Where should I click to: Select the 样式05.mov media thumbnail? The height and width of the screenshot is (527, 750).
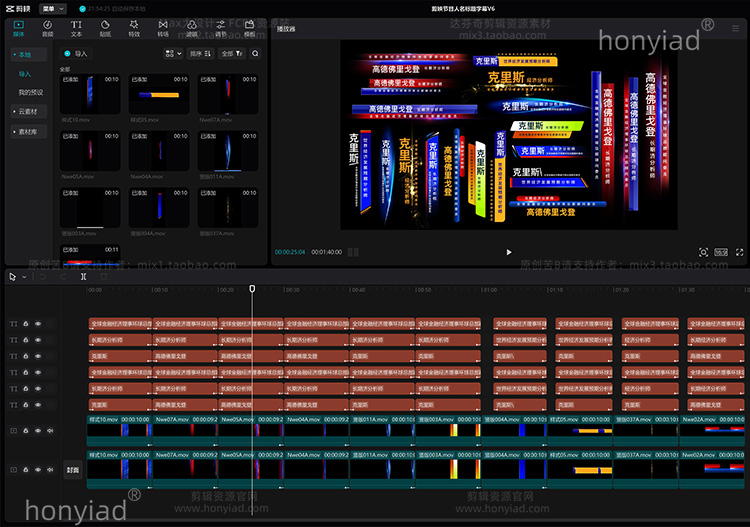tap(159, 94)
